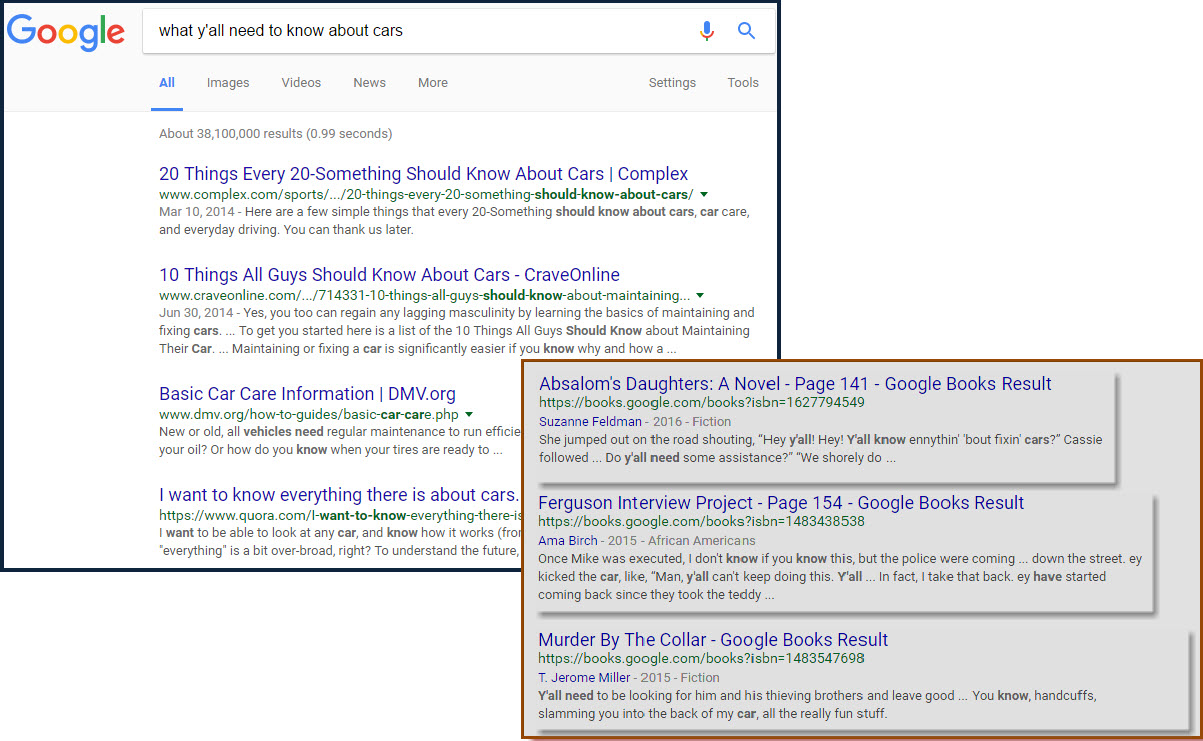The width and height of the screenshot is (1203, 741).
Task: Click the magnifying glass search button
Action: 746,31
